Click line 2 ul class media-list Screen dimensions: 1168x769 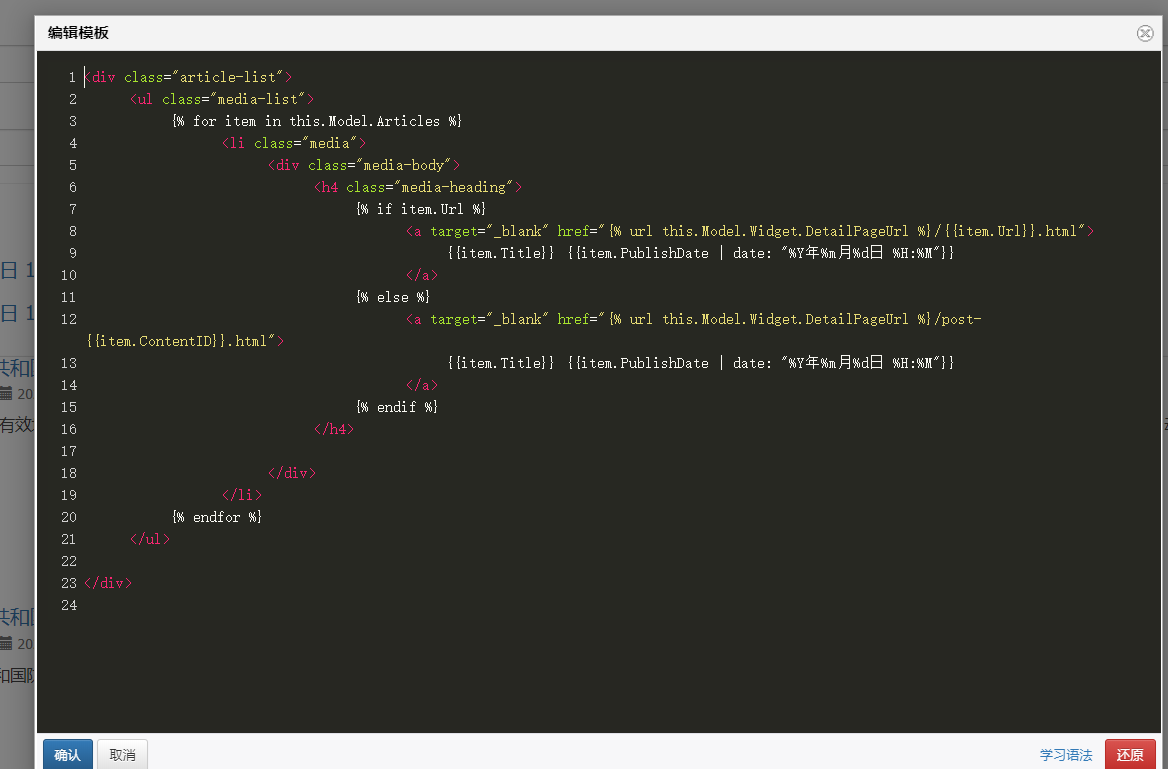[x=222, y=99]
